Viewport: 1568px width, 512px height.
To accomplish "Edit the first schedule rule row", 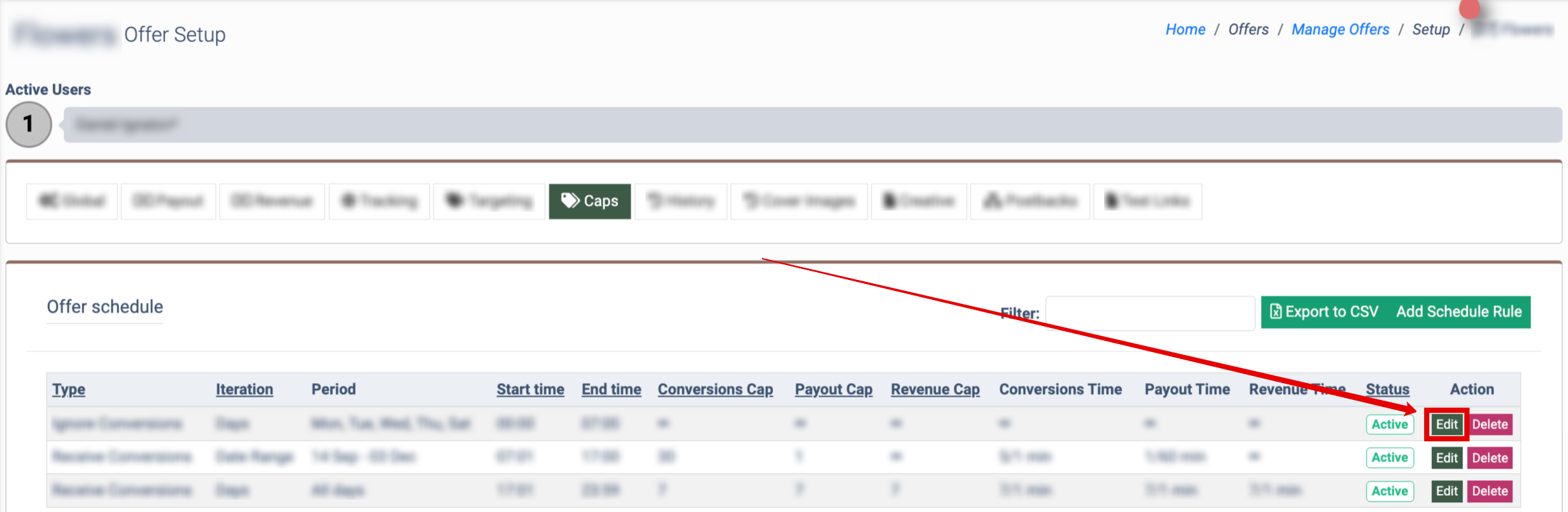I will coord(1446,425).
